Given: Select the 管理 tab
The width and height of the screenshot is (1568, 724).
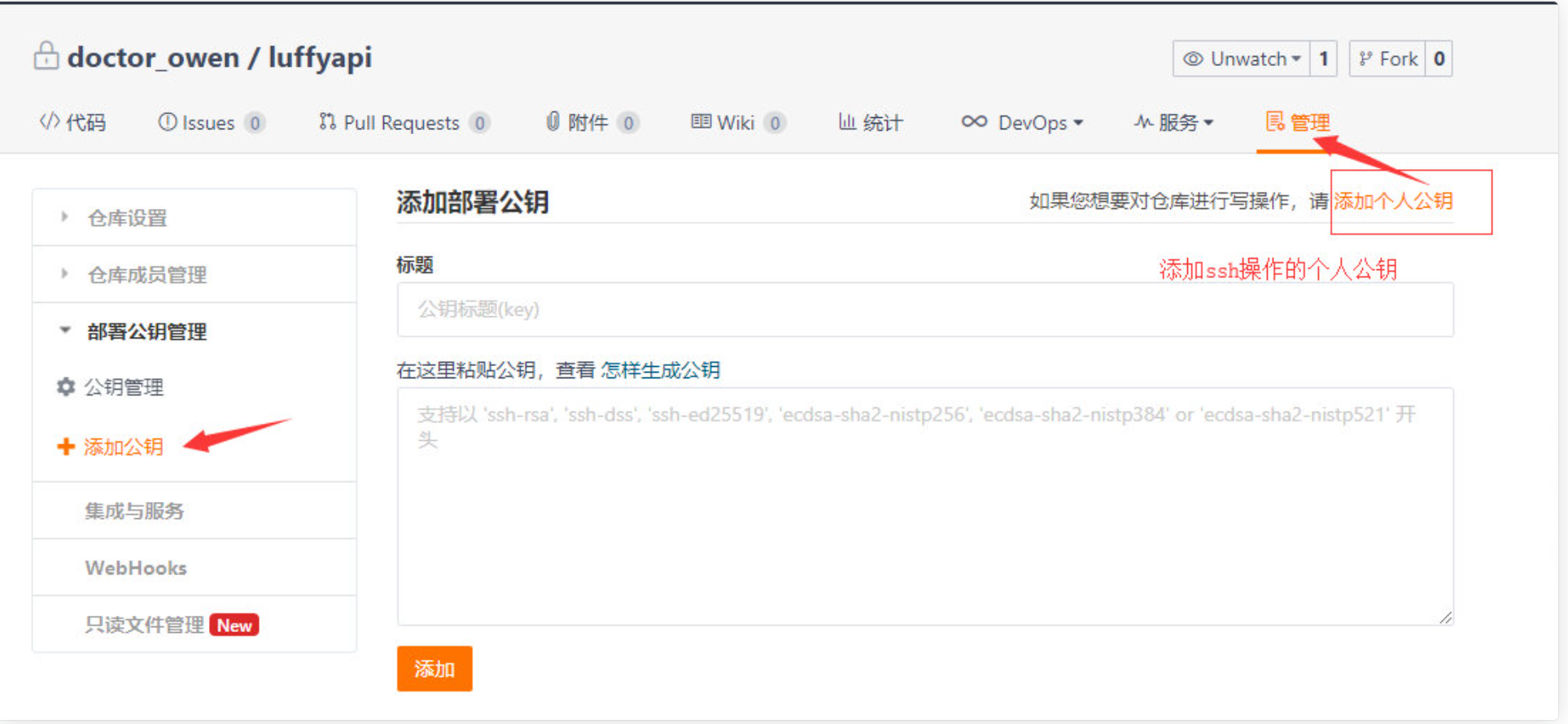Looking at the screenshot, I should pyautogui.click(x=1298, y=122).
